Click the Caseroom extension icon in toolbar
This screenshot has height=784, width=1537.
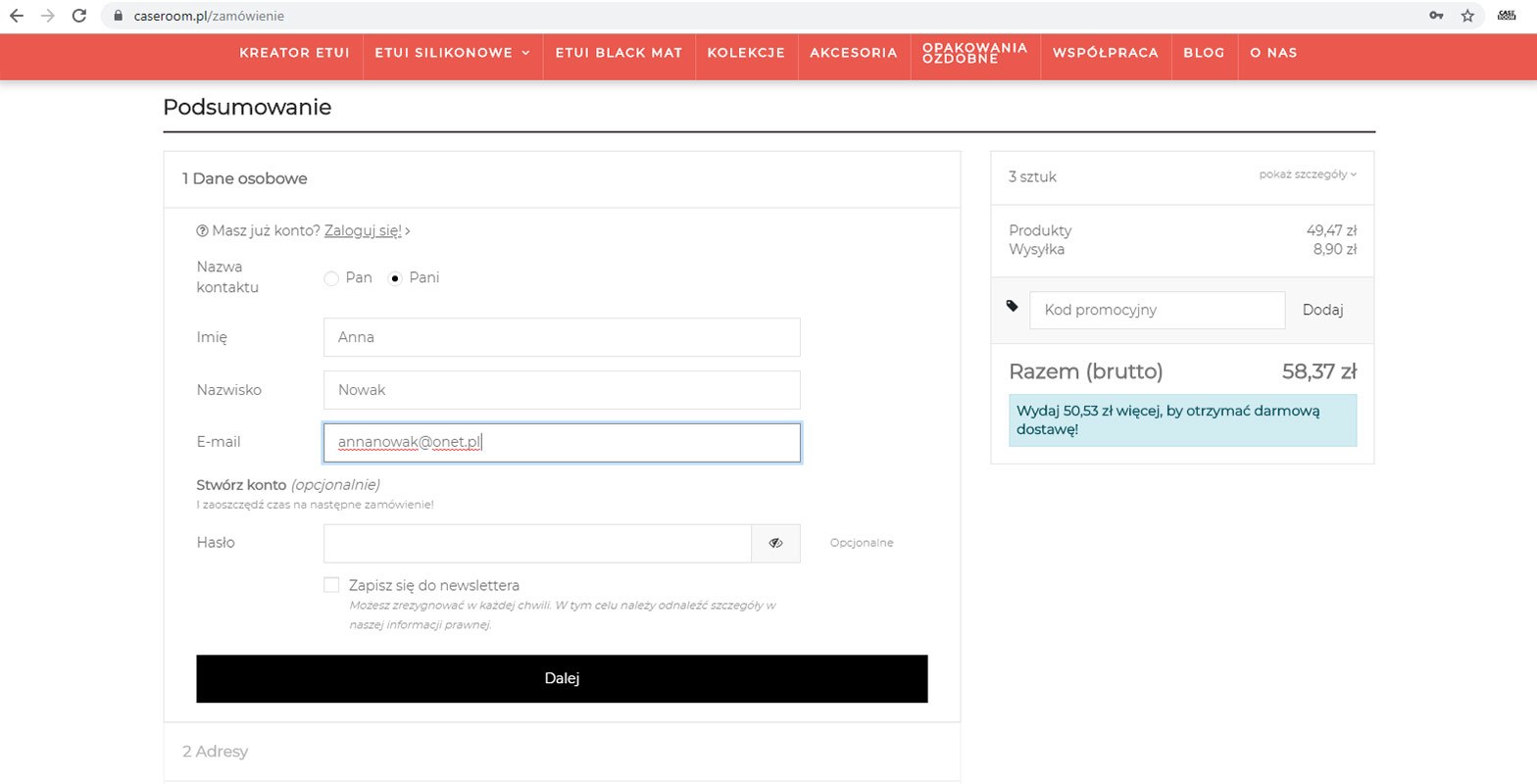coord(1507,16)
